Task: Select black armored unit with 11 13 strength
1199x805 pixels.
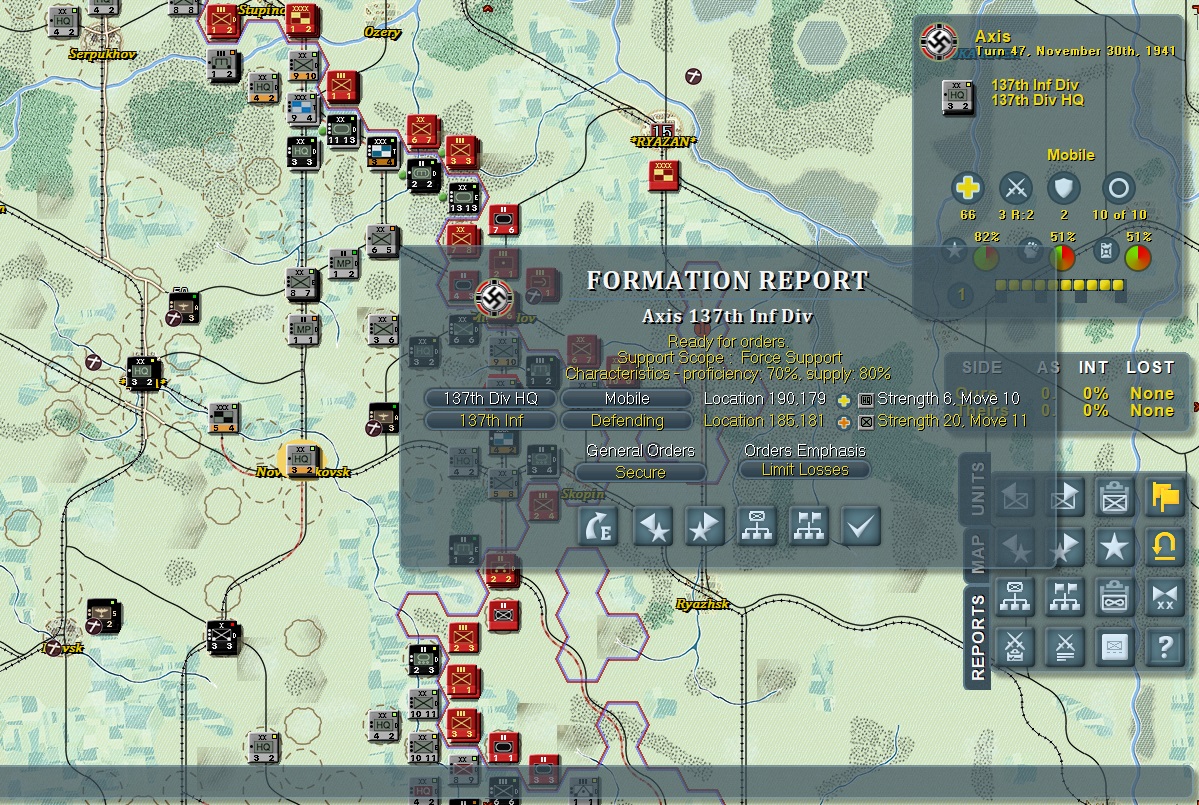Action: [342, 131]
